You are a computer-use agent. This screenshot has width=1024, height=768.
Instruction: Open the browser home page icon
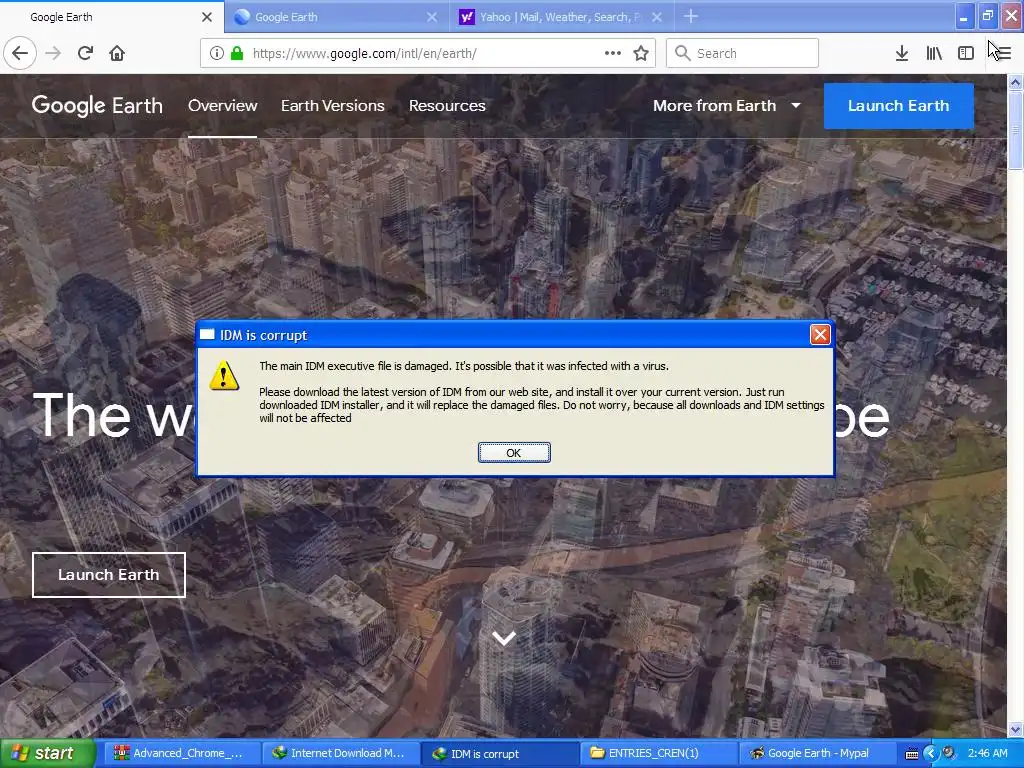click(x=117, y=53)
